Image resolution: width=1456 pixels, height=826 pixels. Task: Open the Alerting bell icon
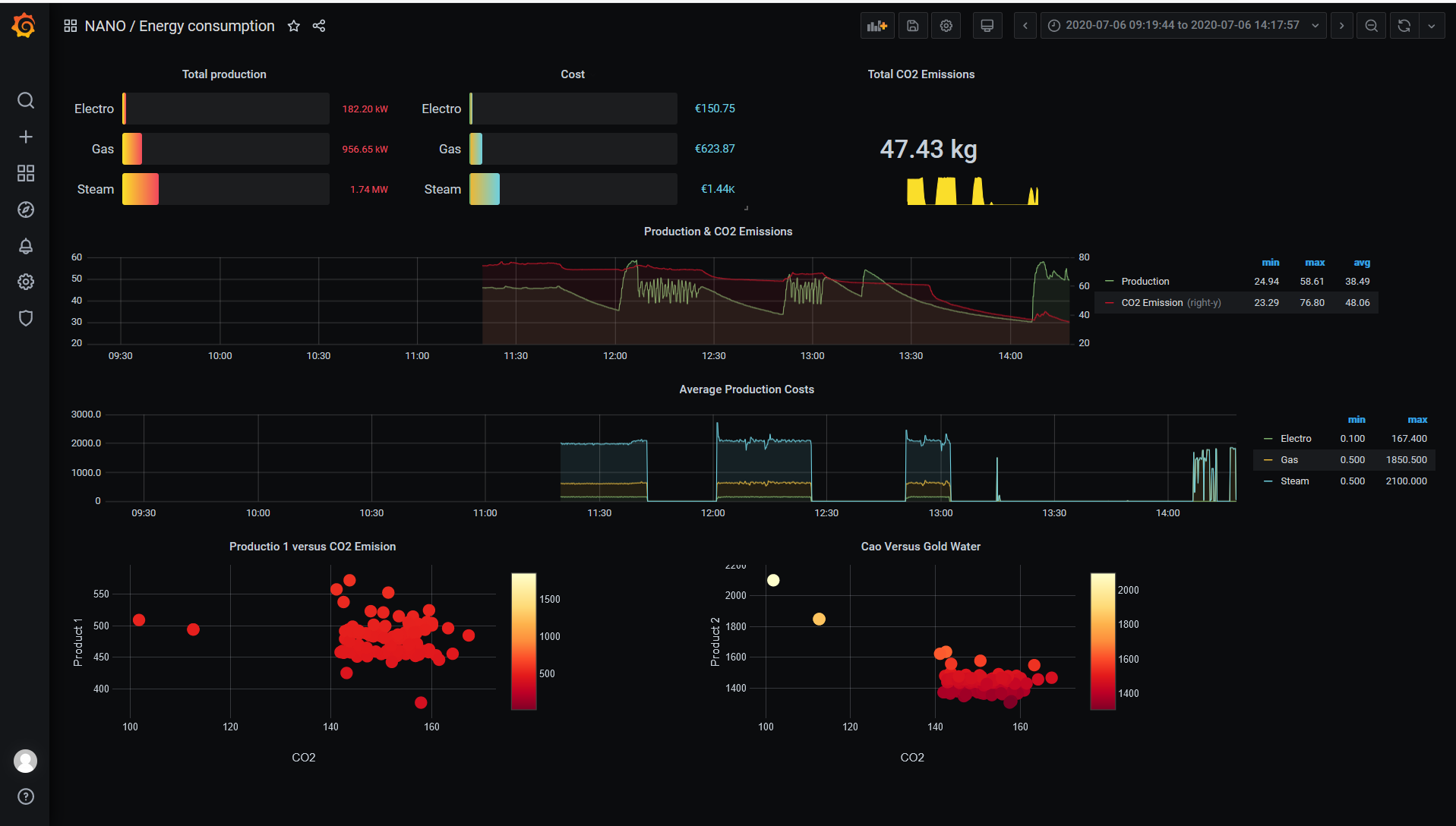click(x=26, y=246)
